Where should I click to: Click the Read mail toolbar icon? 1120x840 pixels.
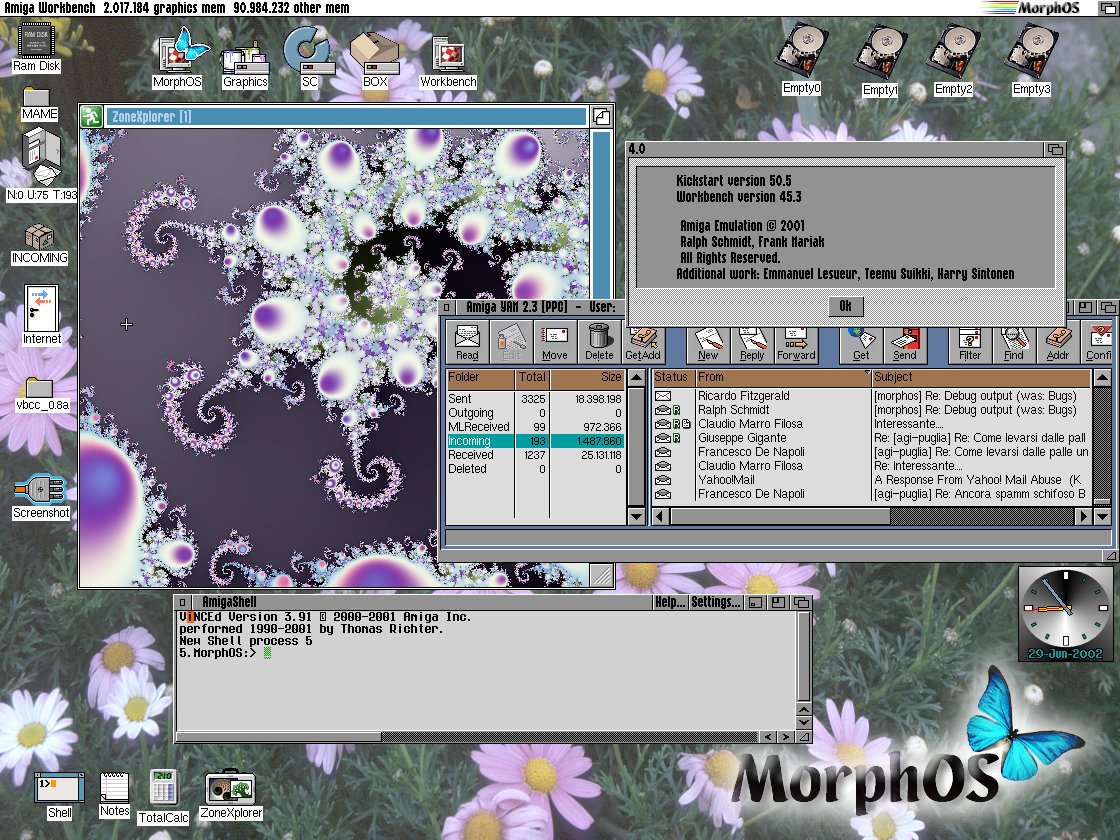(x=467, y=343)
